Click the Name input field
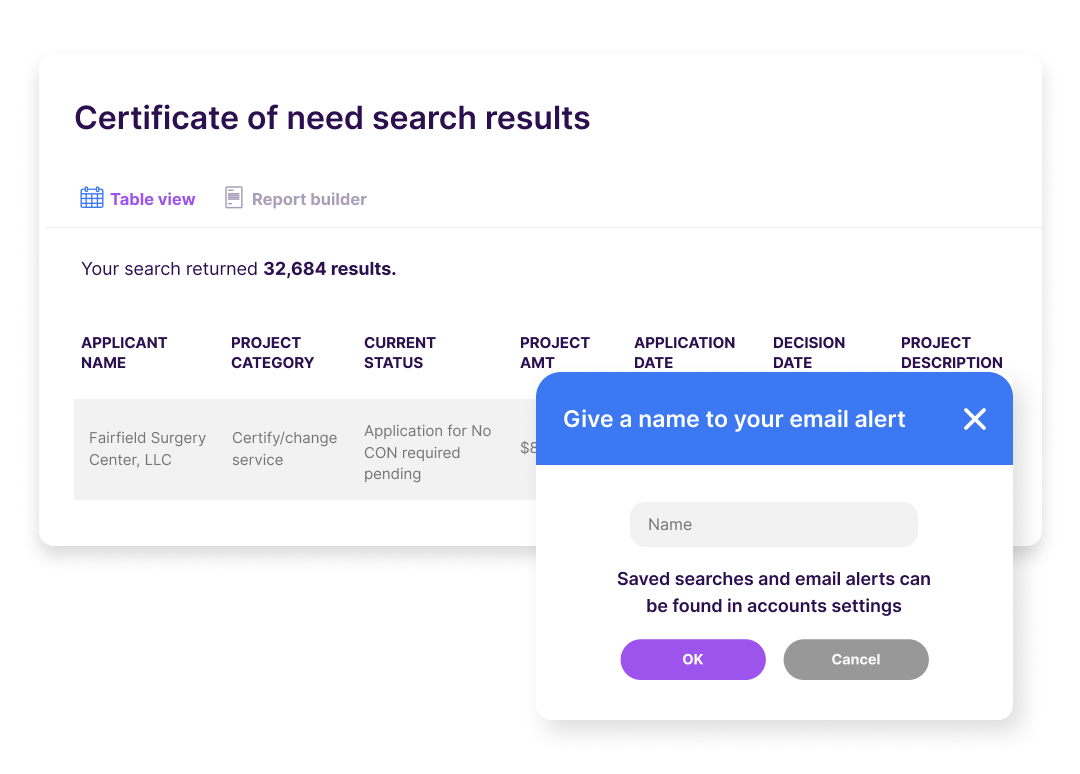The height and width of the screenshot is (774, 1080). click(773, 525)
